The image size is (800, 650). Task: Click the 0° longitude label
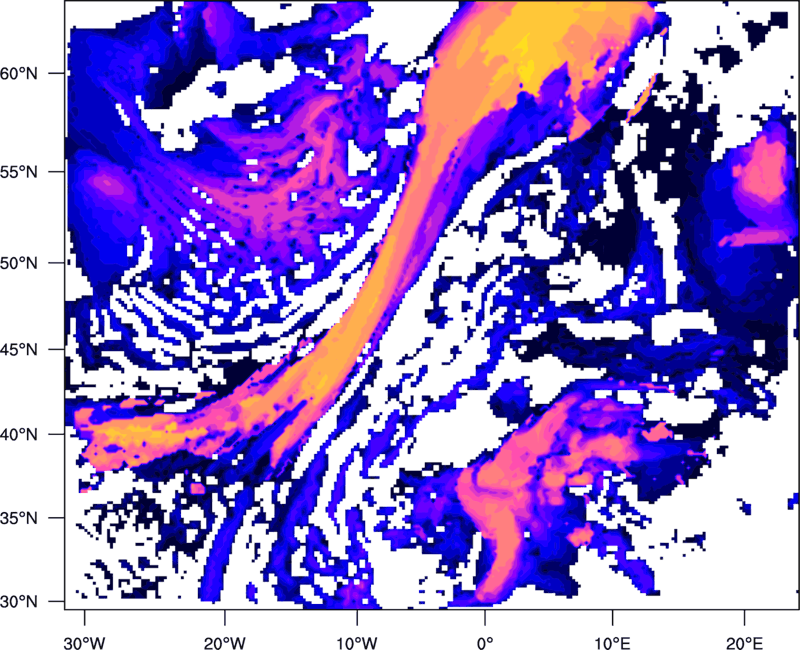(x=485, y=643)
